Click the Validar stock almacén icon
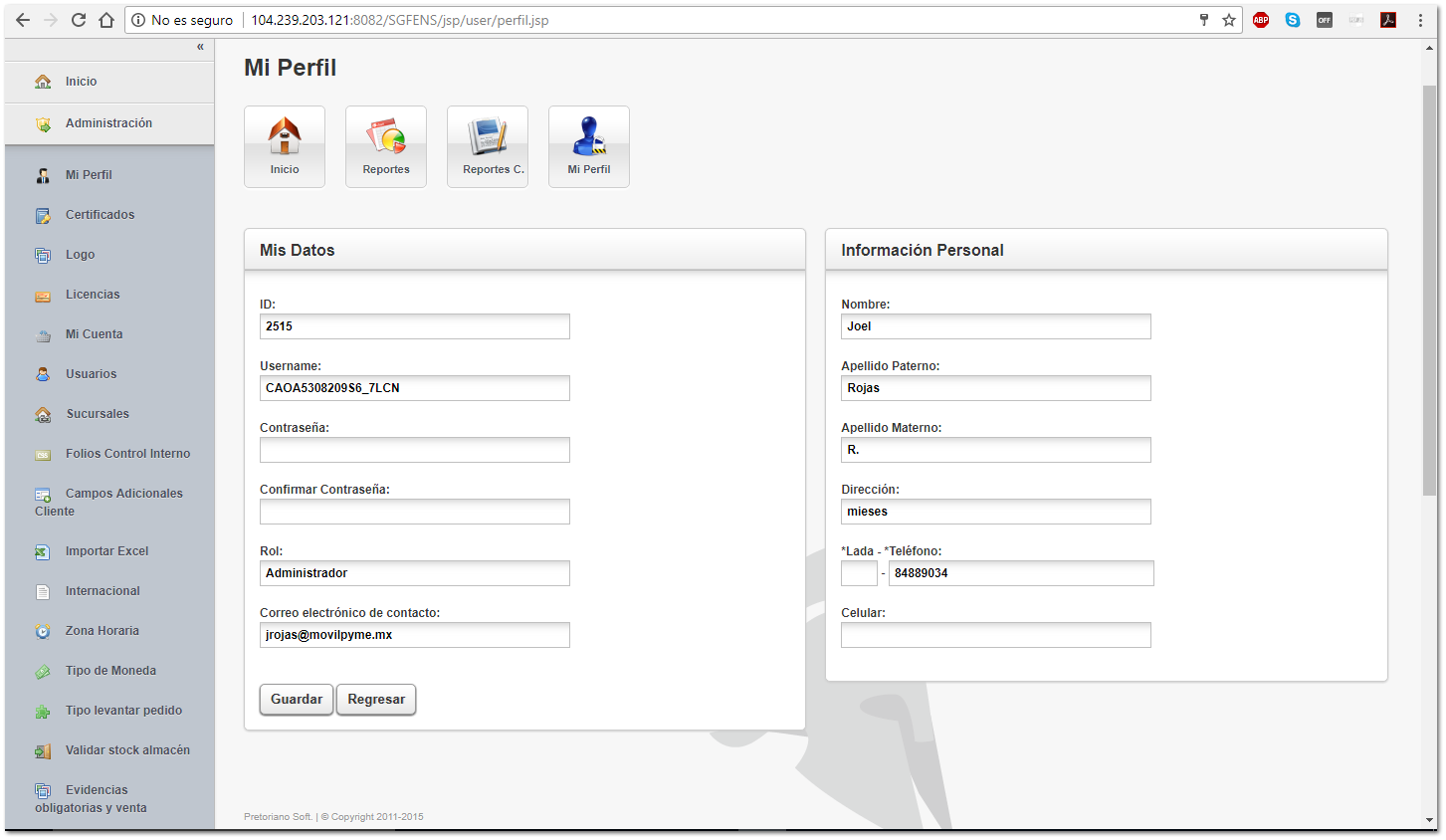 click(43, 751)
